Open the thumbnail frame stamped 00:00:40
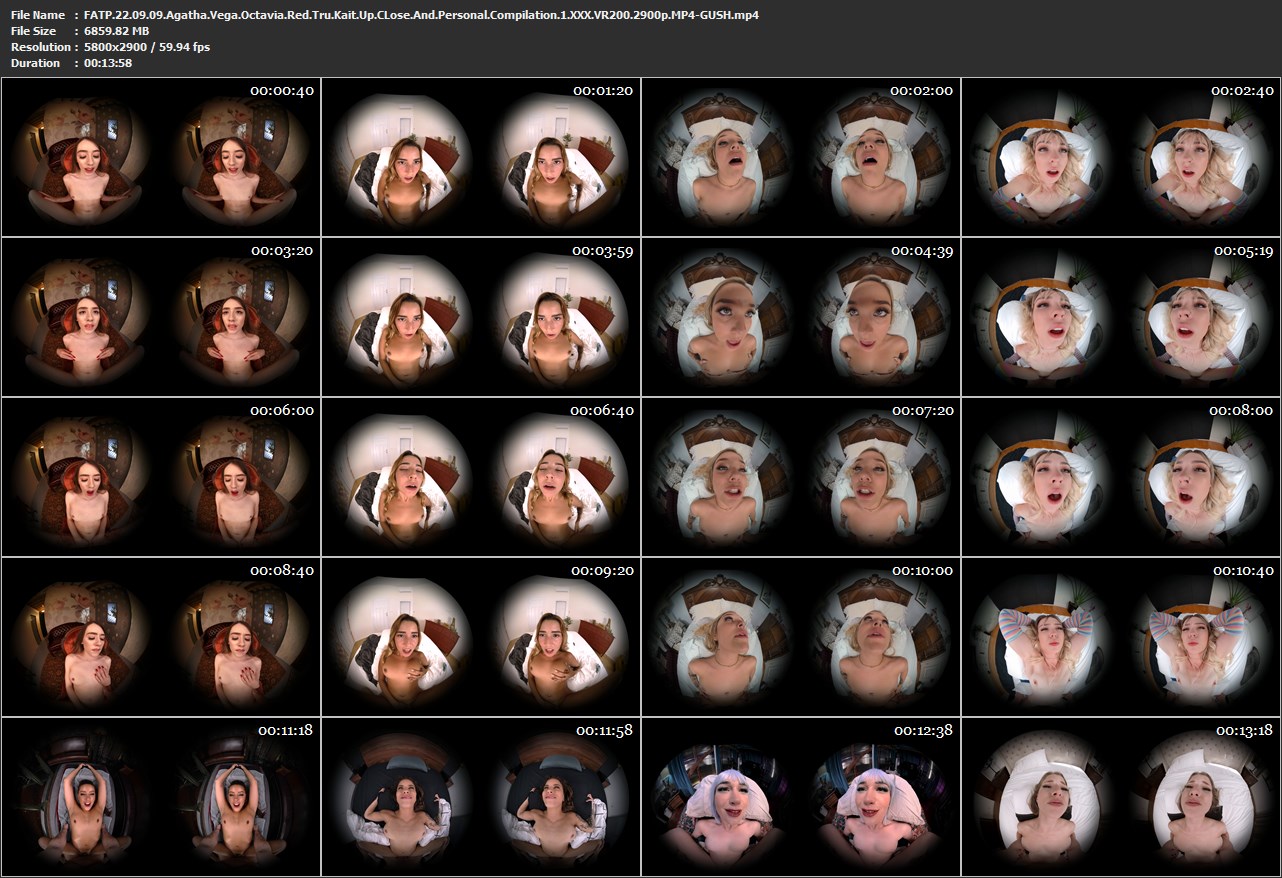1282x878 pixels. pos(160,157)
